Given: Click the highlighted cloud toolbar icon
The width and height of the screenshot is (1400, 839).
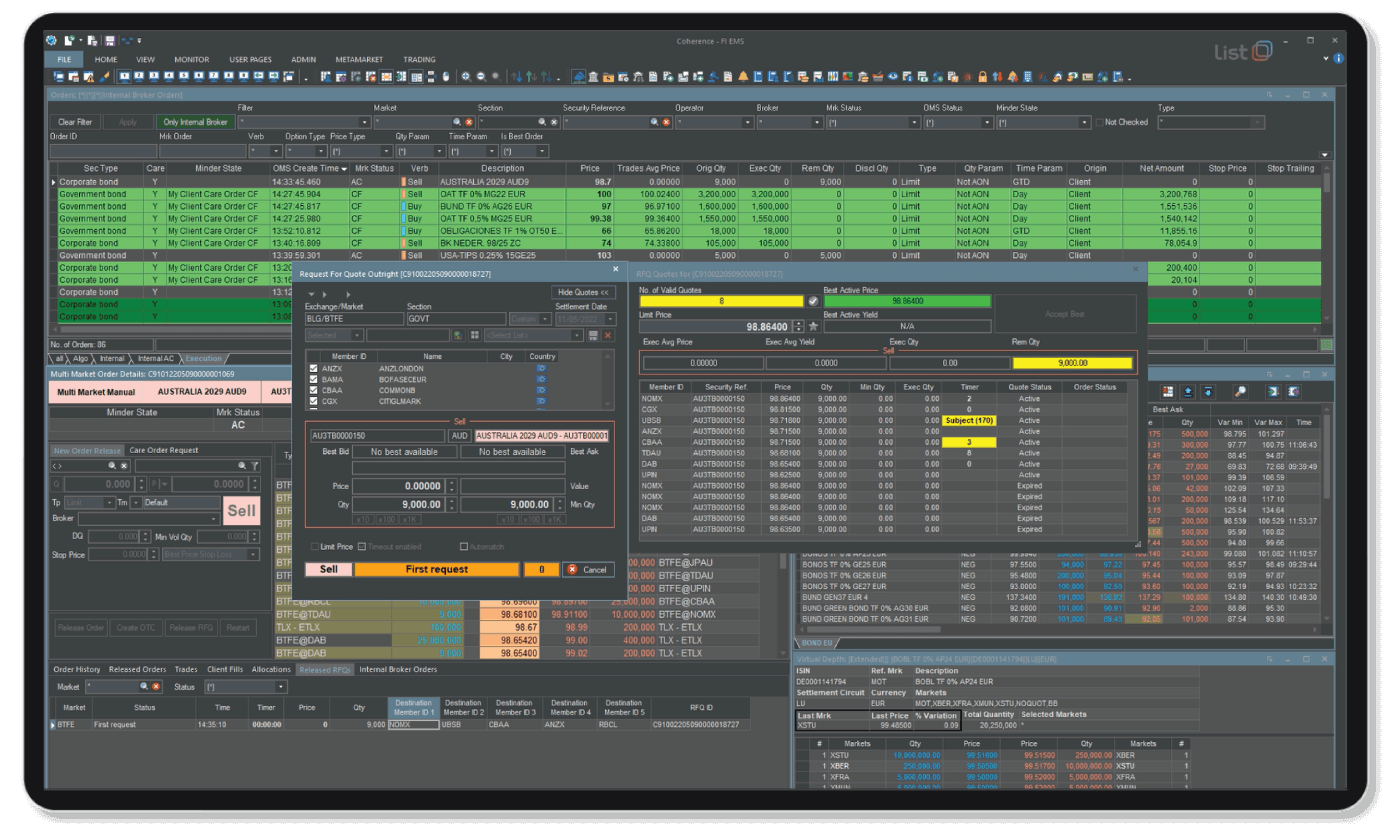Looking at the screenshot, I should click(578, 76).
